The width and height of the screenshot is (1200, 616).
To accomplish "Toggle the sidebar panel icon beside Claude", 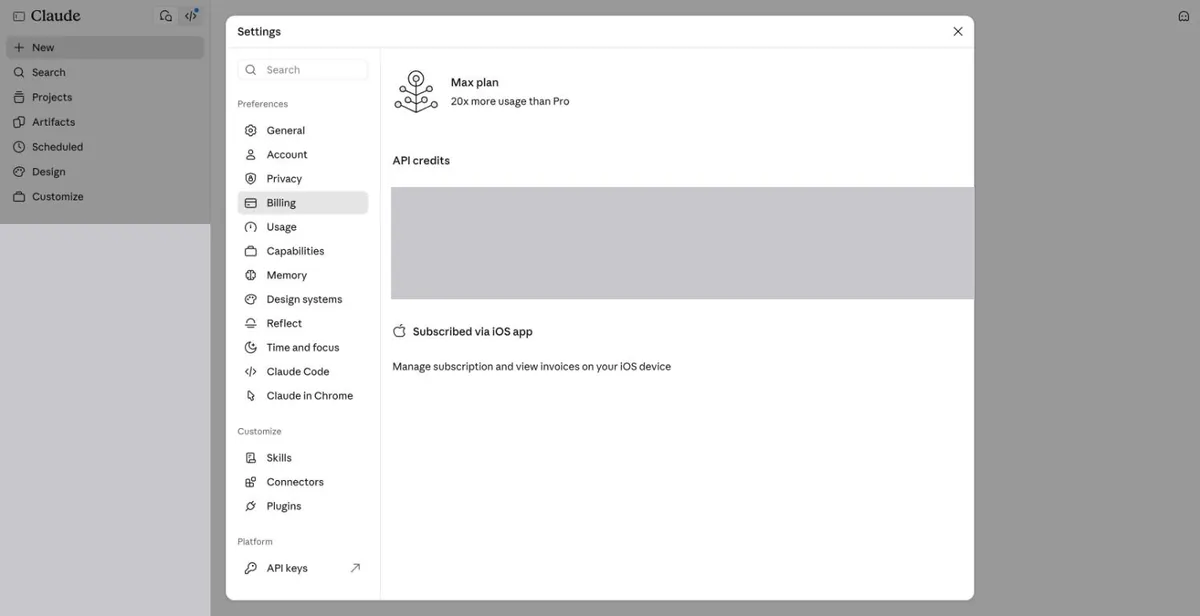I will [19, 16].
